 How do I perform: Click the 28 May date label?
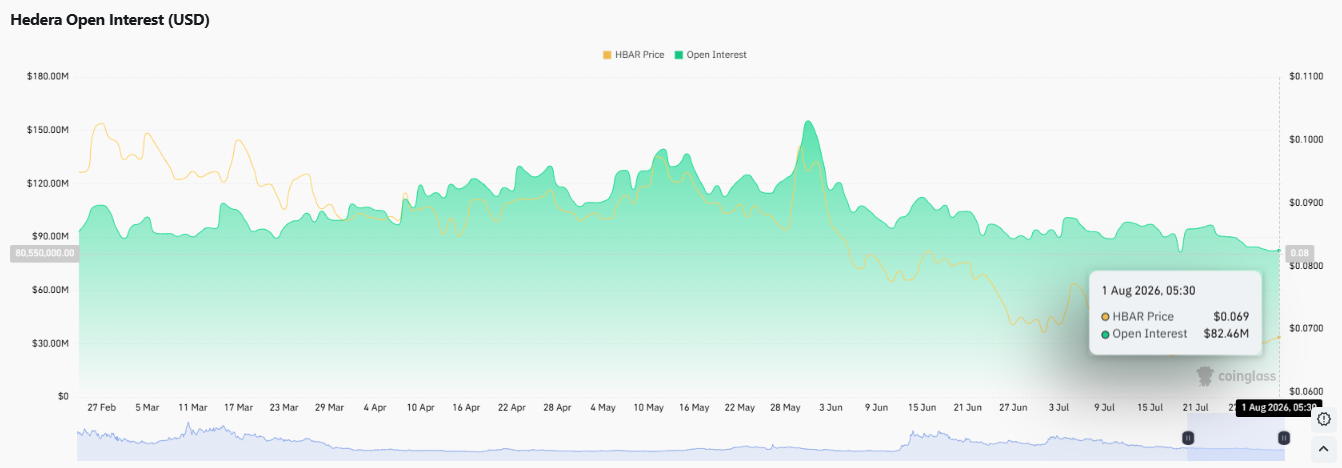tap(785, 408)
